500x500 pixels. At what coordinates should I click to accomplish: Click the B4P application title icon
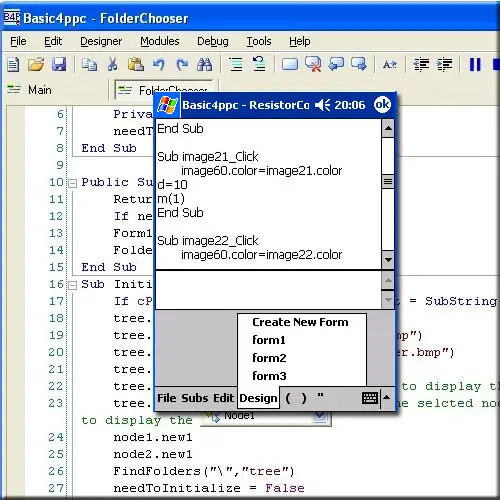tap(12, 18)
